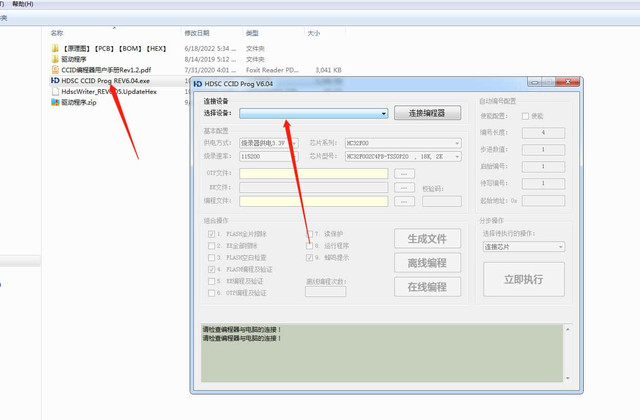This screenshot has height=420, width=640.
Task: Click the browse button beside the OTP file field
Action: [x=404, y=174]
